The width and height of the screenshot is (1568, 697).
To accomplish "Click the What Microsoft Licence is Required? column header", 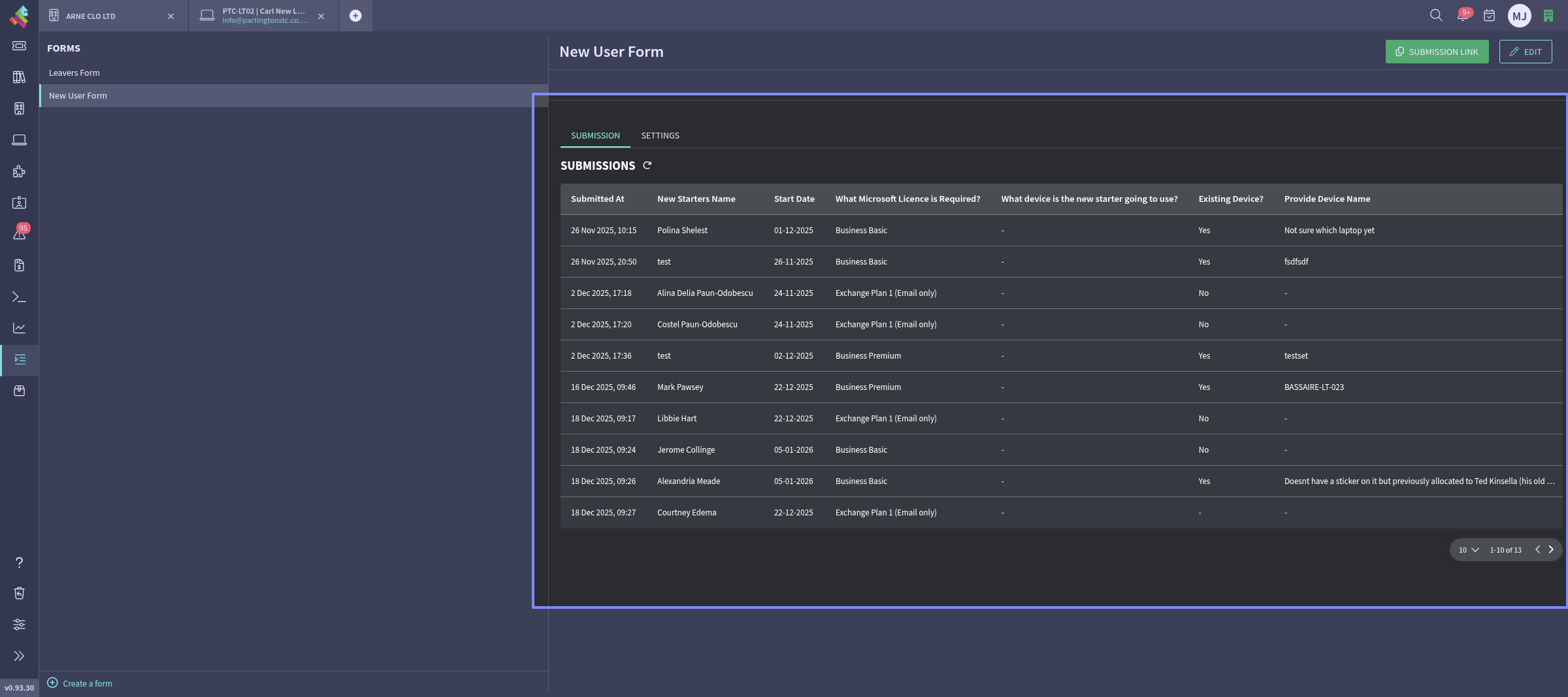I will (907, 199).
